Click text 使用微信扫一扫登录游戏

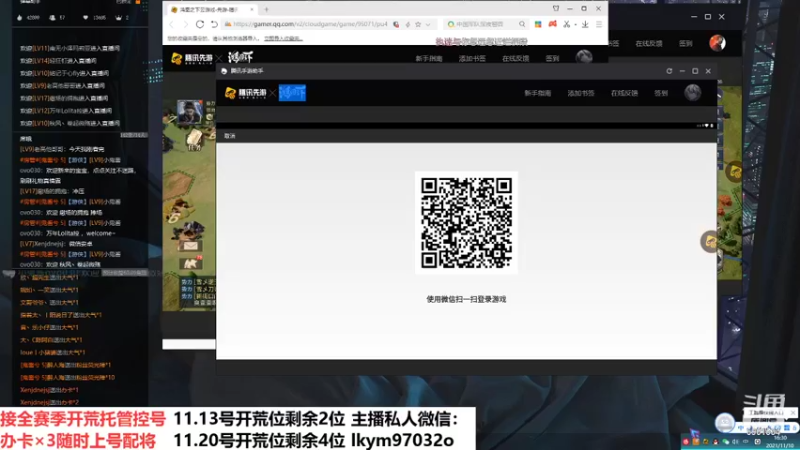pos(466,299)
